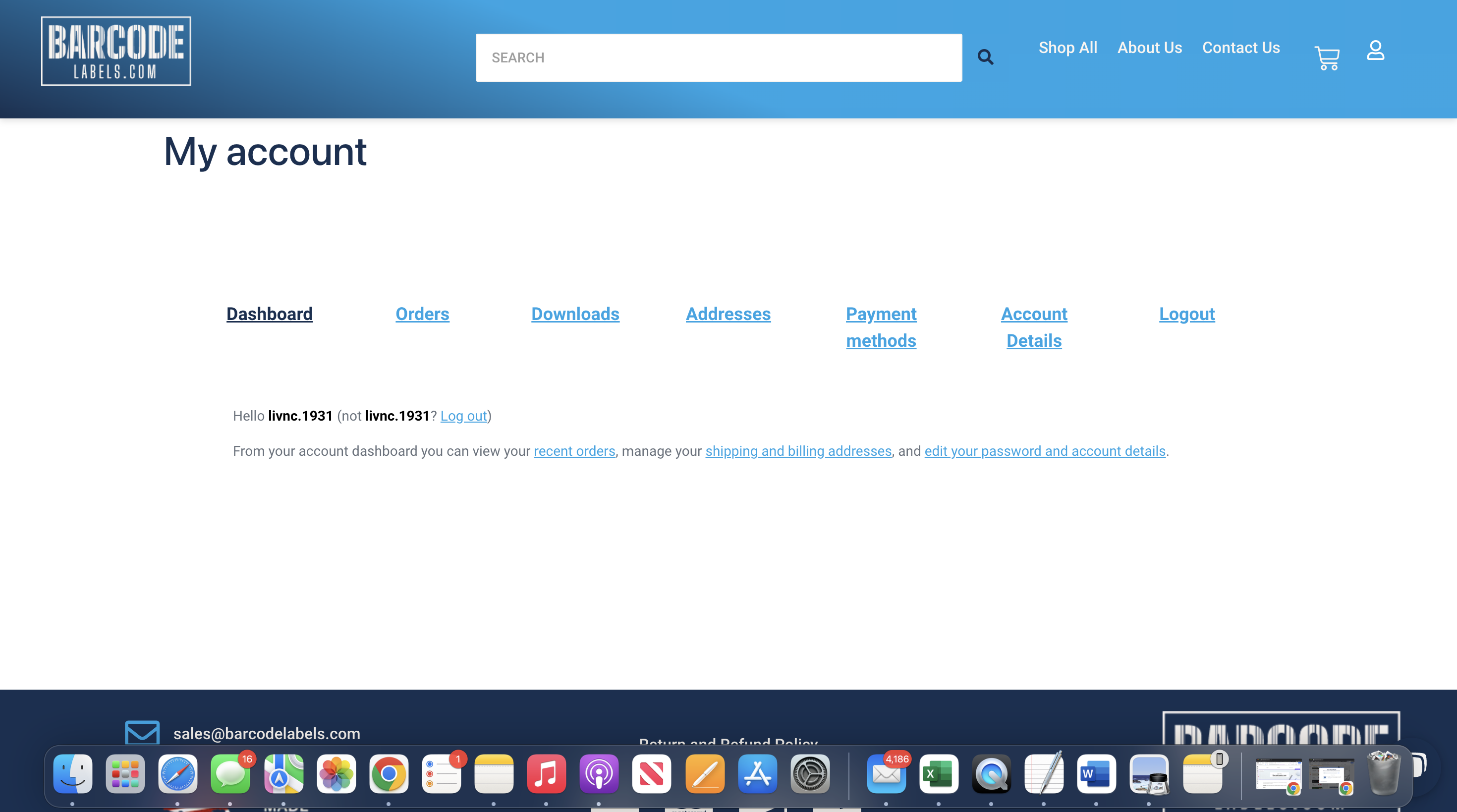Open Microsoft Excel in the dock

coord(938,773)
